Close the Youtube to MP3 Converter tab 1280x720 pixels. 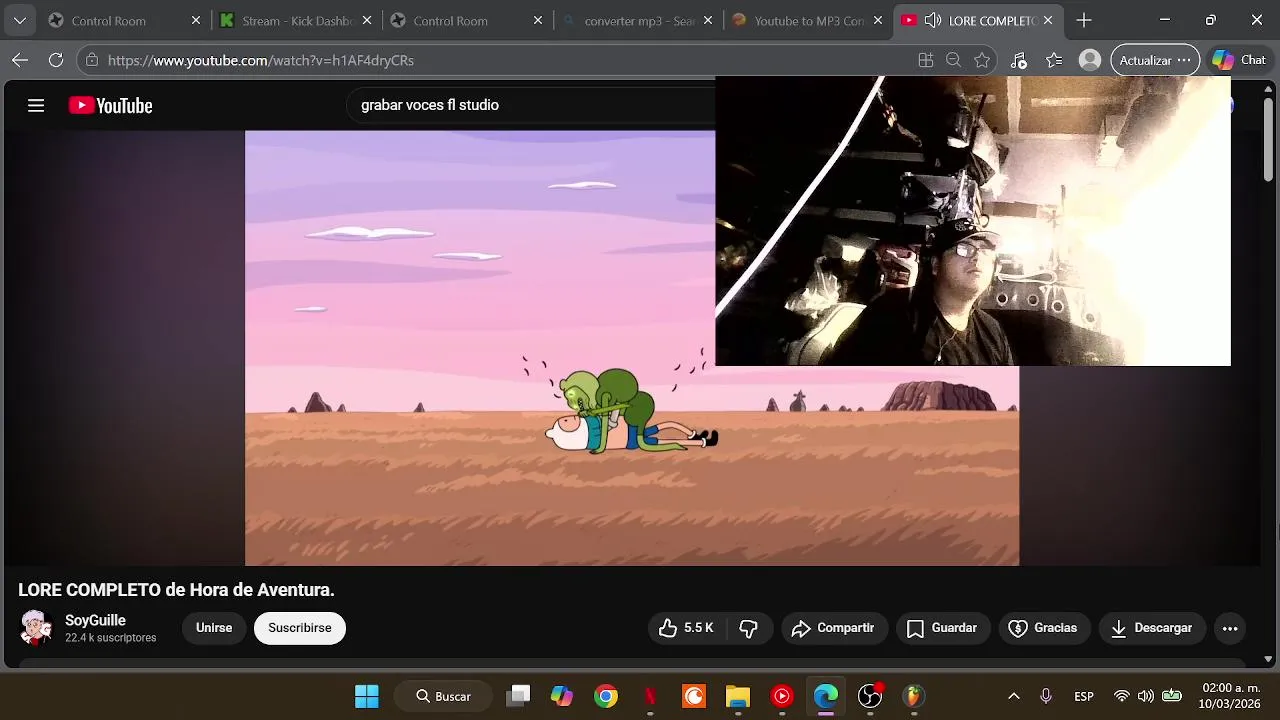click(x=880, y=20)
